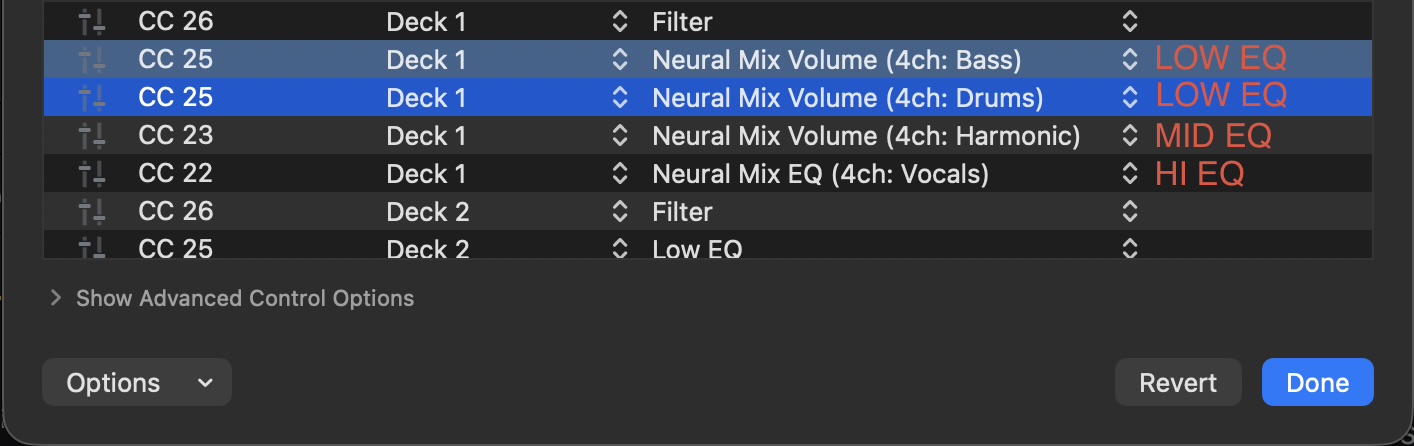Screen dimensions: 1414x446
Task: Open action dropdown for Neural Mix Volume Bass
Action: click(x=1129, y=60)
